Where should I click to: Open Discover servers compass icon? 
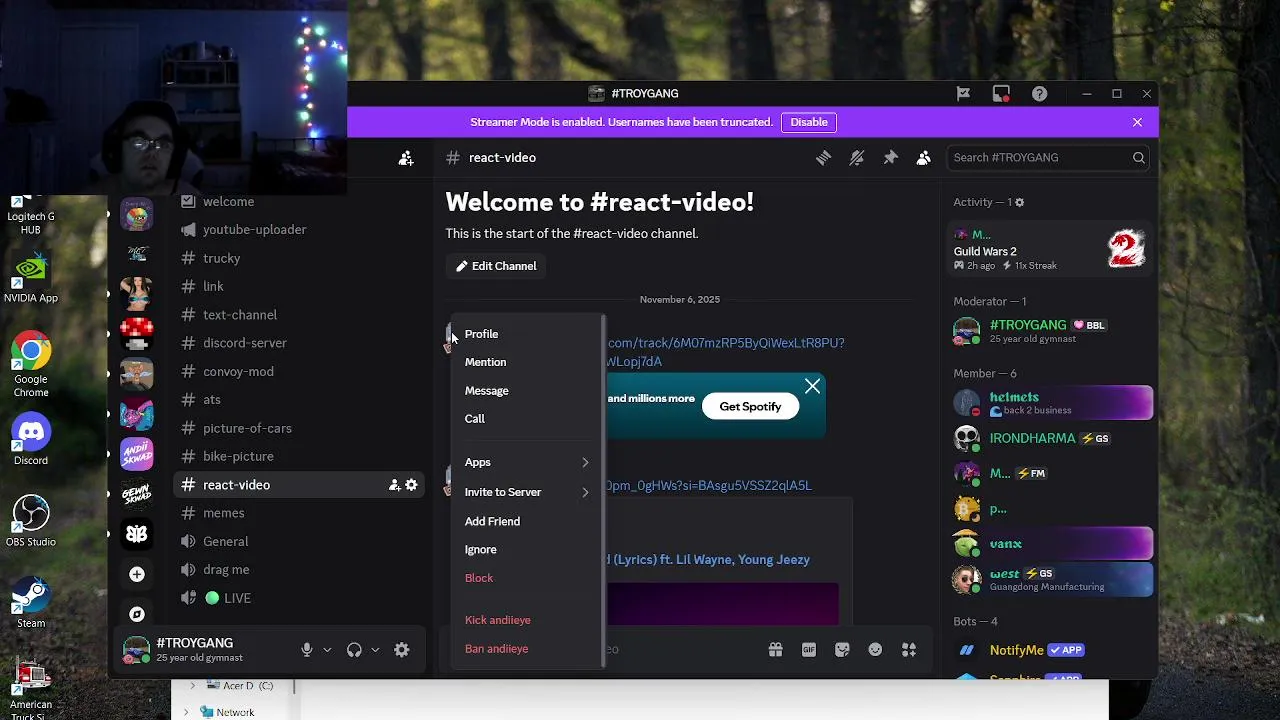137,614
